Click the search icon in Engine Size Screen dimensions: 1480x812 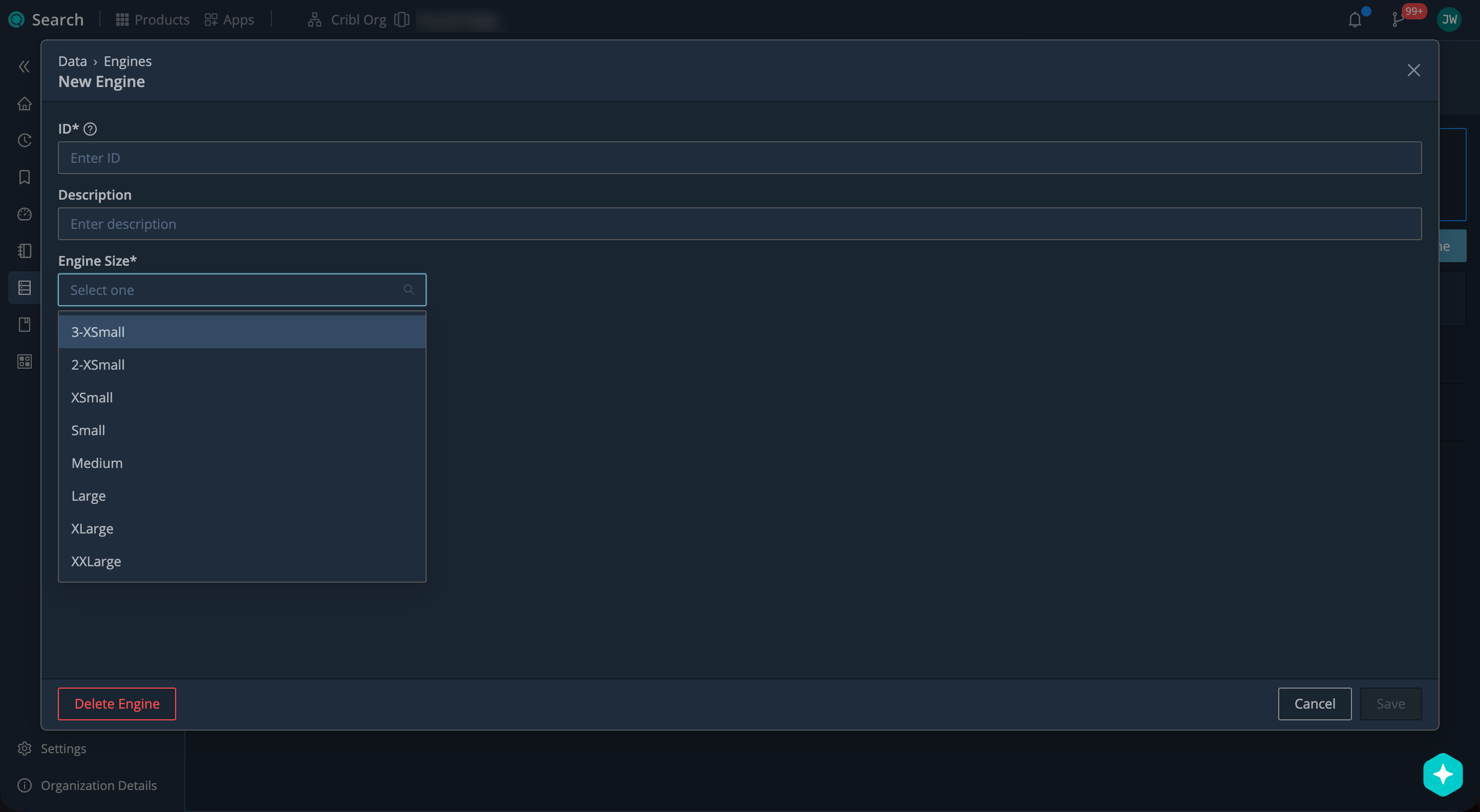pyautogui.click(x=409, y=290)
